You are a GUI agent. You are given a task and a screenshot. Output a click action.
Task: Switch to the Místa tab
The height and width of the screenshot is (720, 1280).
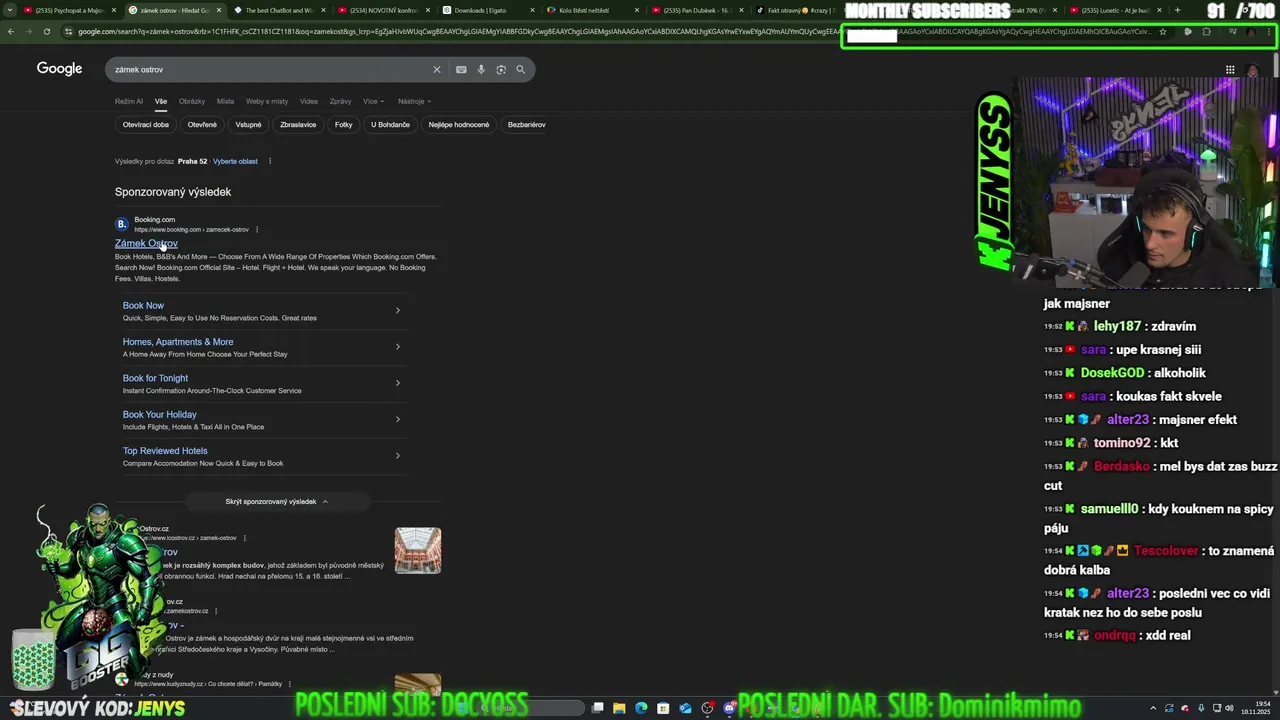tap(226, 101)
